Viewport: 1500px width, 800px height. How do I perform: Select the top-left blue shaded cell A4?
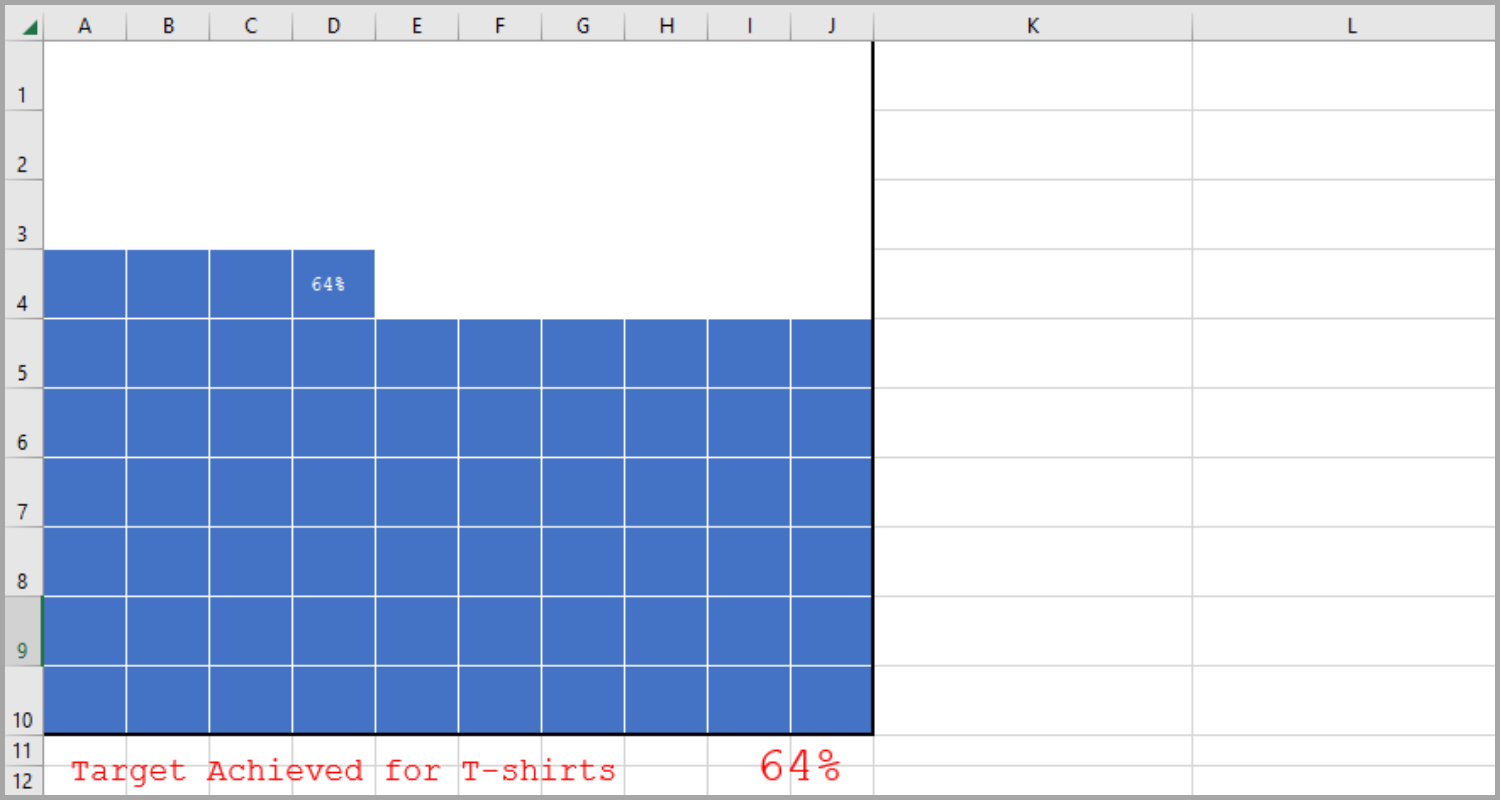[85, 283]
